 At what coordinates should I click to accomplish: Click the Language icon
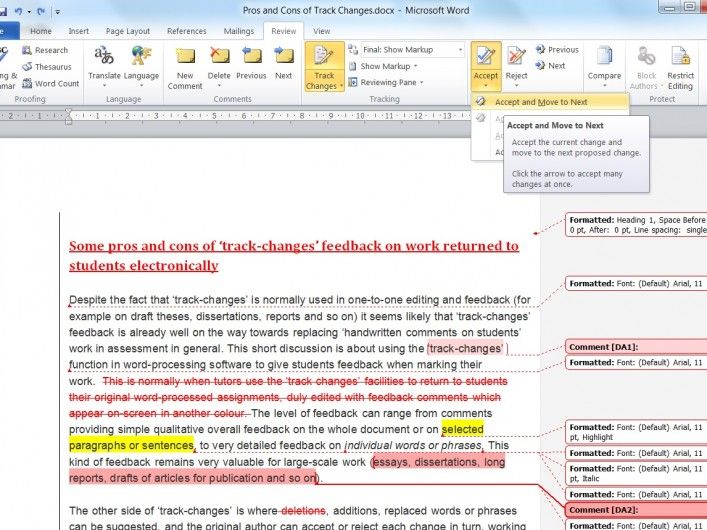pyautogui.click(x=141, y=64)
